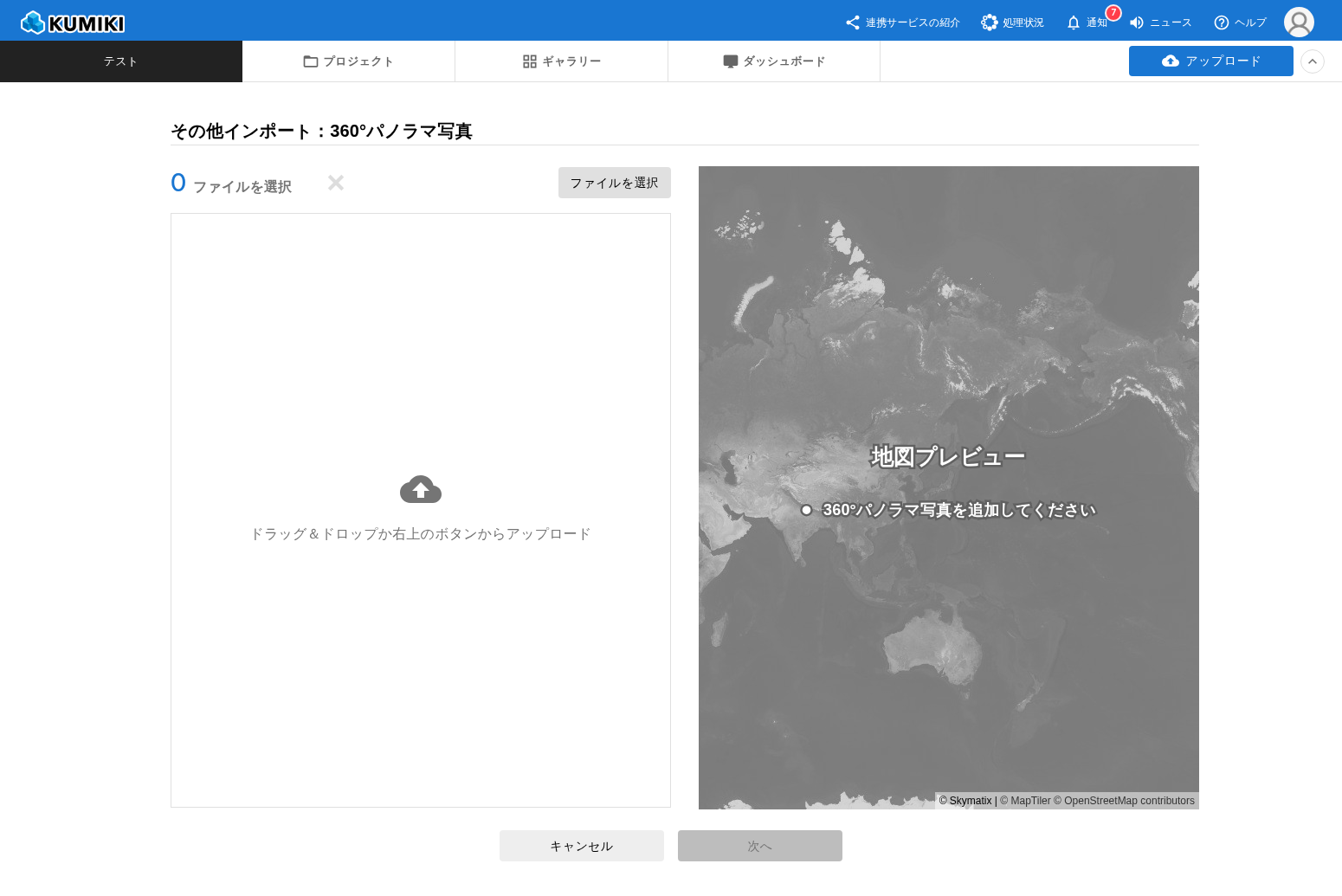Open the 連携サービスの紹介 share icon

853,23
